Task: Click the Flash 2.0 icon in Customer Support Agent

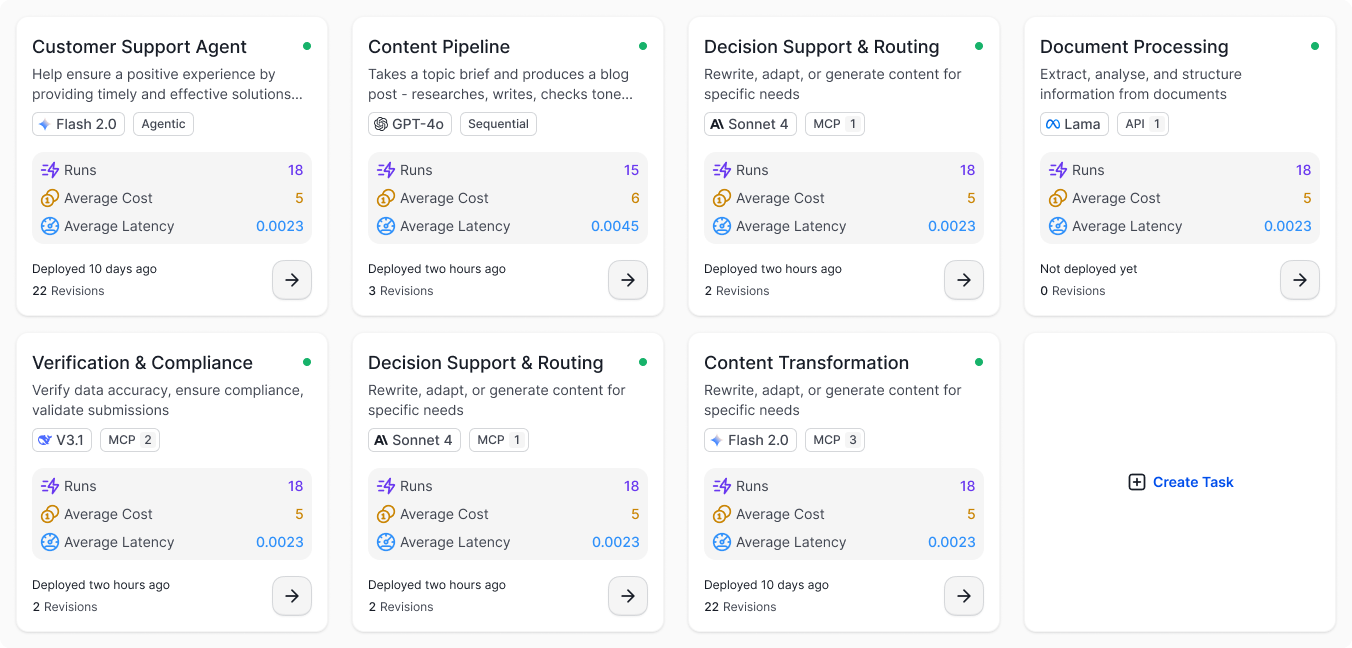Action: point(45,124)
